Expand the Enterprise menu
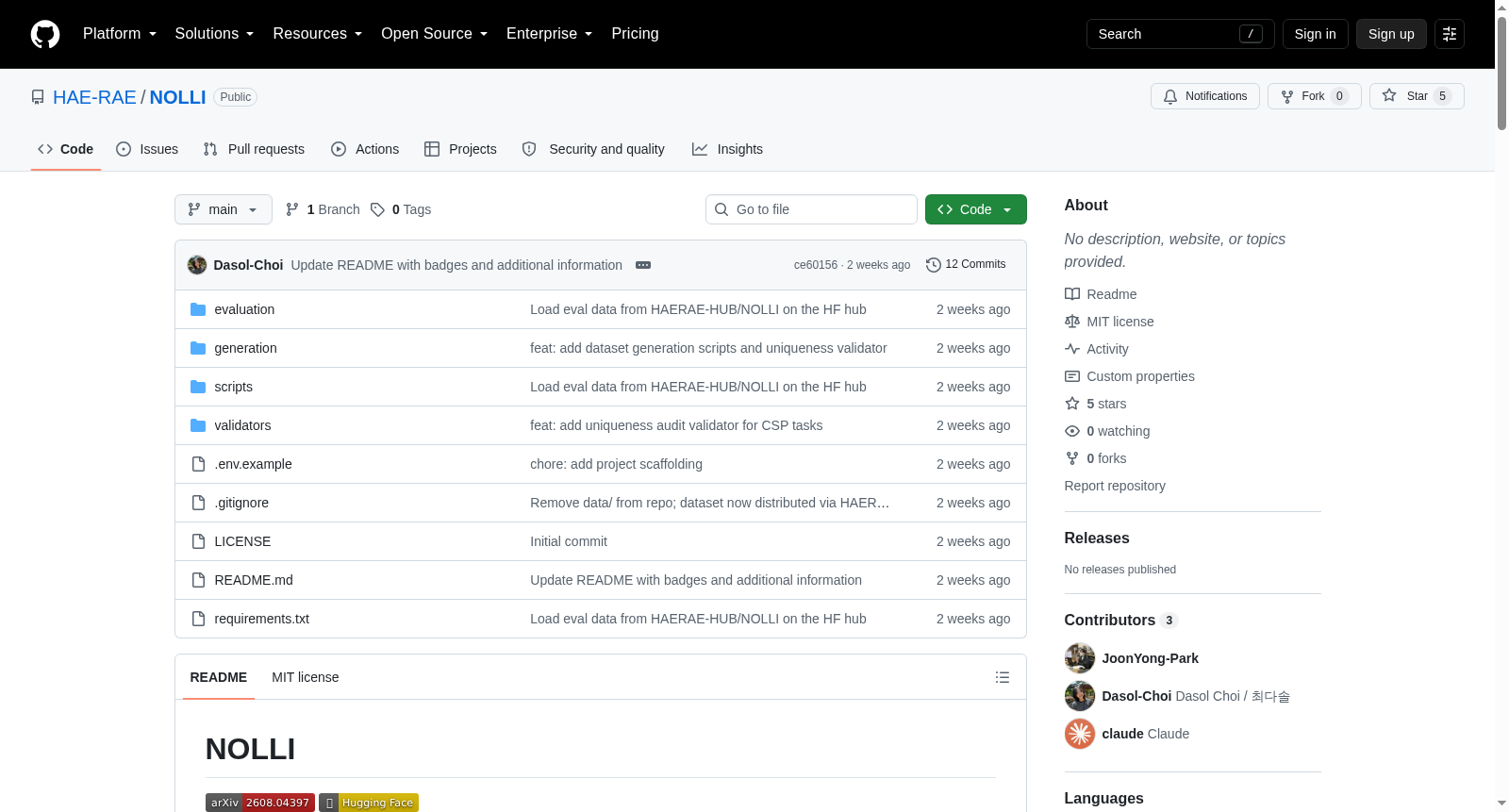The image size is (1509, 812). 550,34
